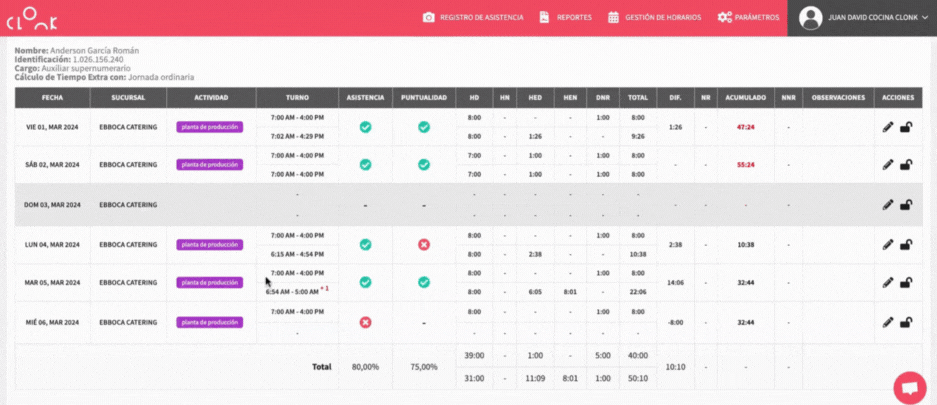The height and width of the screenshot is (405, 937).
Task: Click the padlock icon for SÁB 02, MAR 2024
Action: (x=906, y=165)
